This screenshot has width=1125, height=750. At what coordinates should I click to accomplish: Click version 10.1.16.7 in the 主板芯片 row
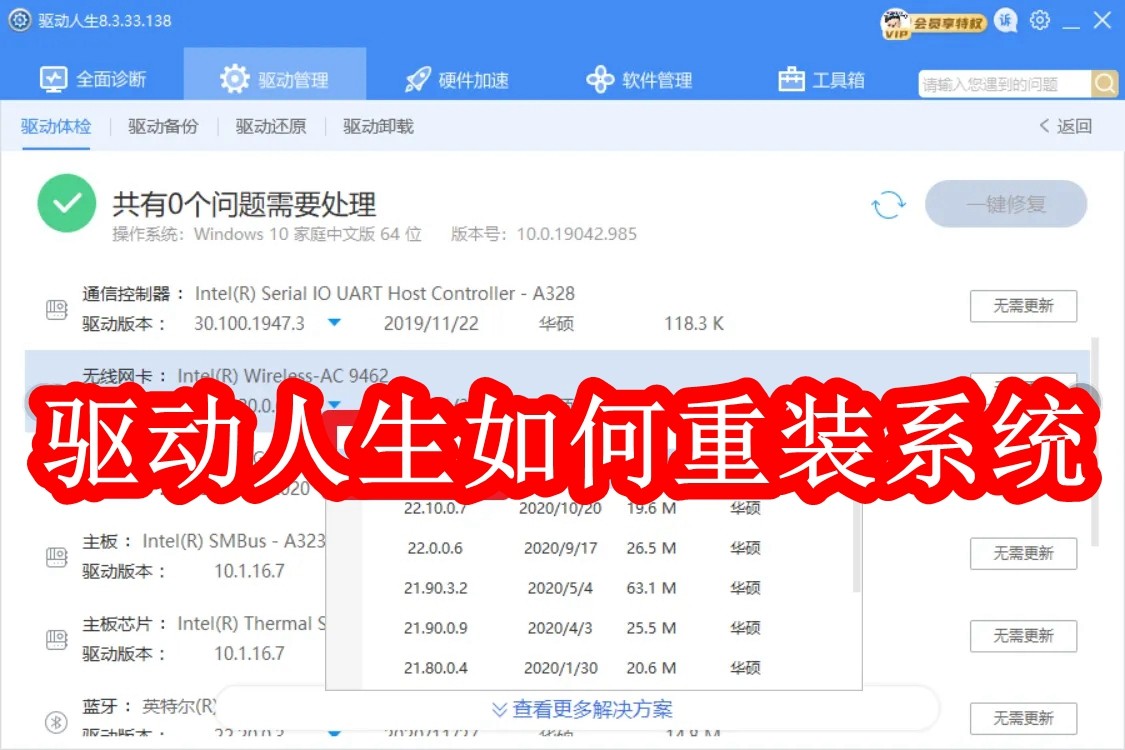pos(249,654)
